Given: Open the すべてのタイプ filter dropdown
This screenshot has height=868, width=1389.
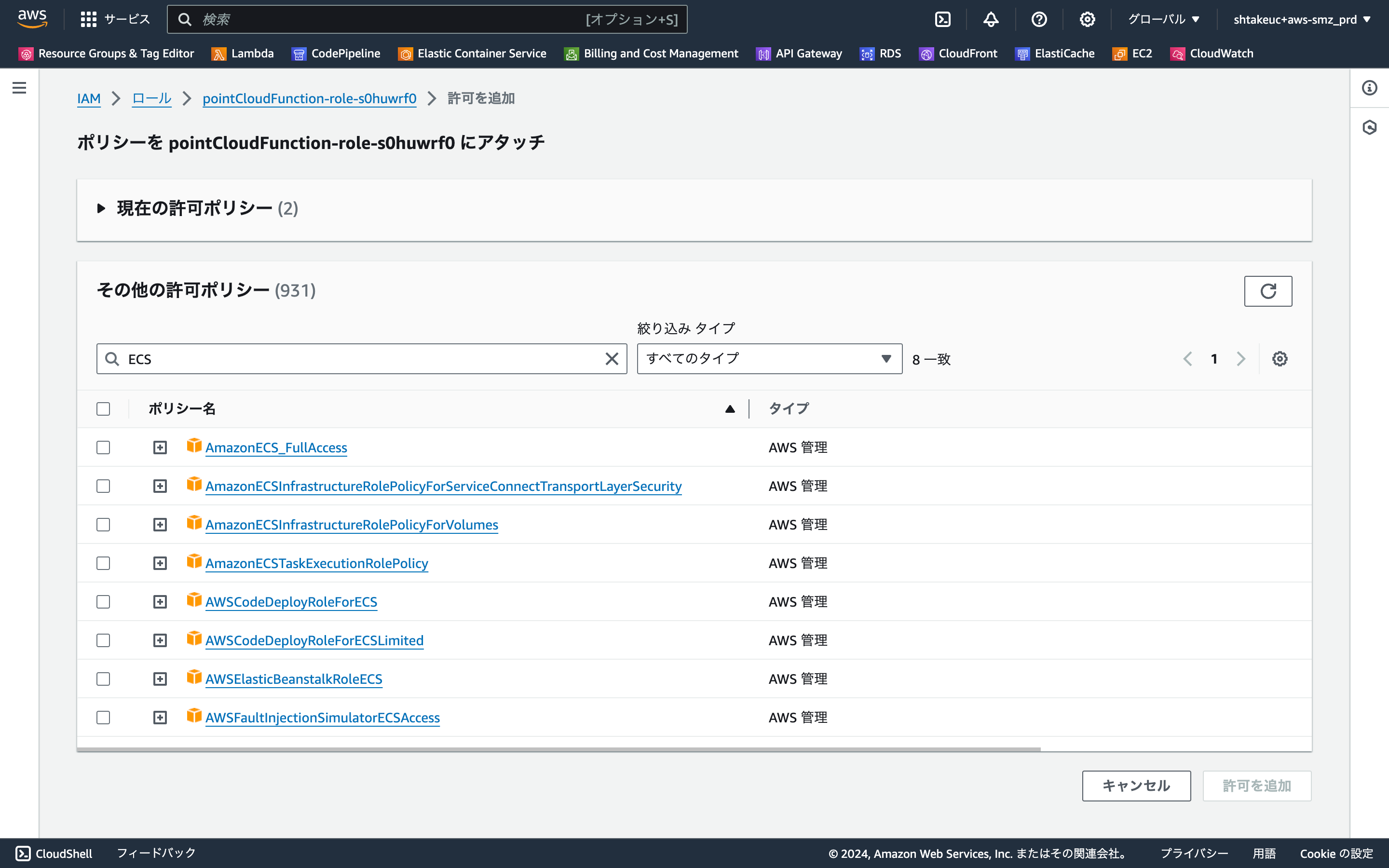Looking at the screenshot, I should point(769,359).
